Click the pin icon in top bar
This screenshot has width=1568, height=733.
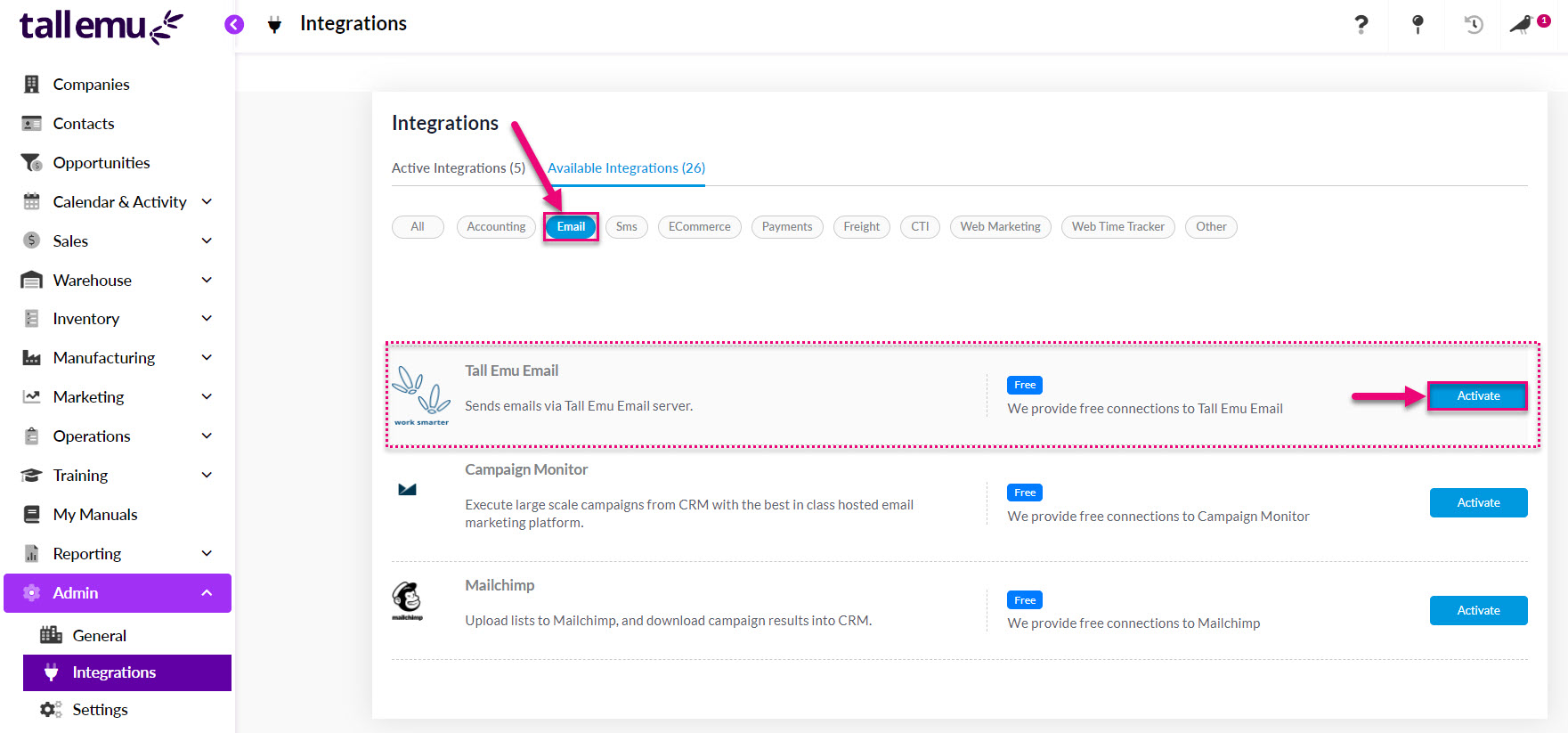coord(1418,24)
